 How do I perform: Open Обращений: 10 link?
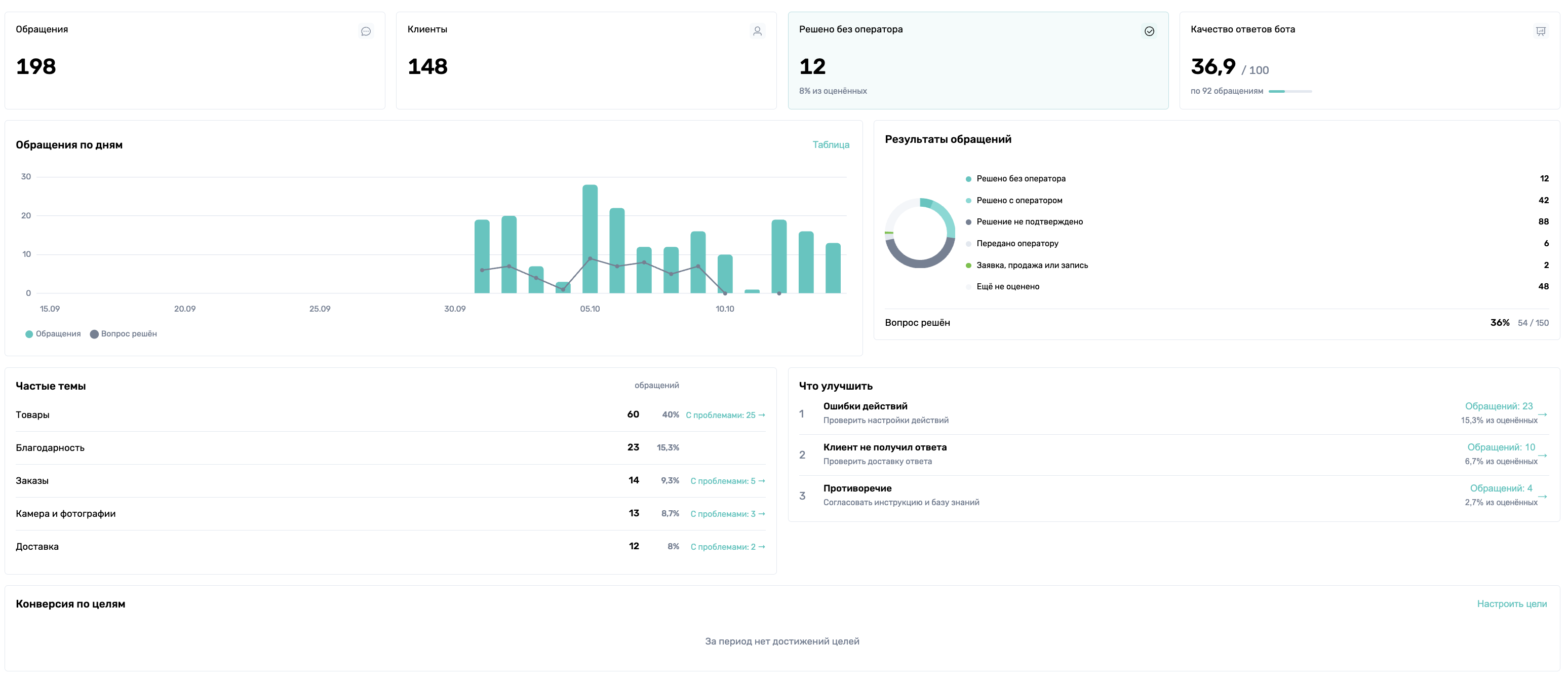tap(1501, 447)
